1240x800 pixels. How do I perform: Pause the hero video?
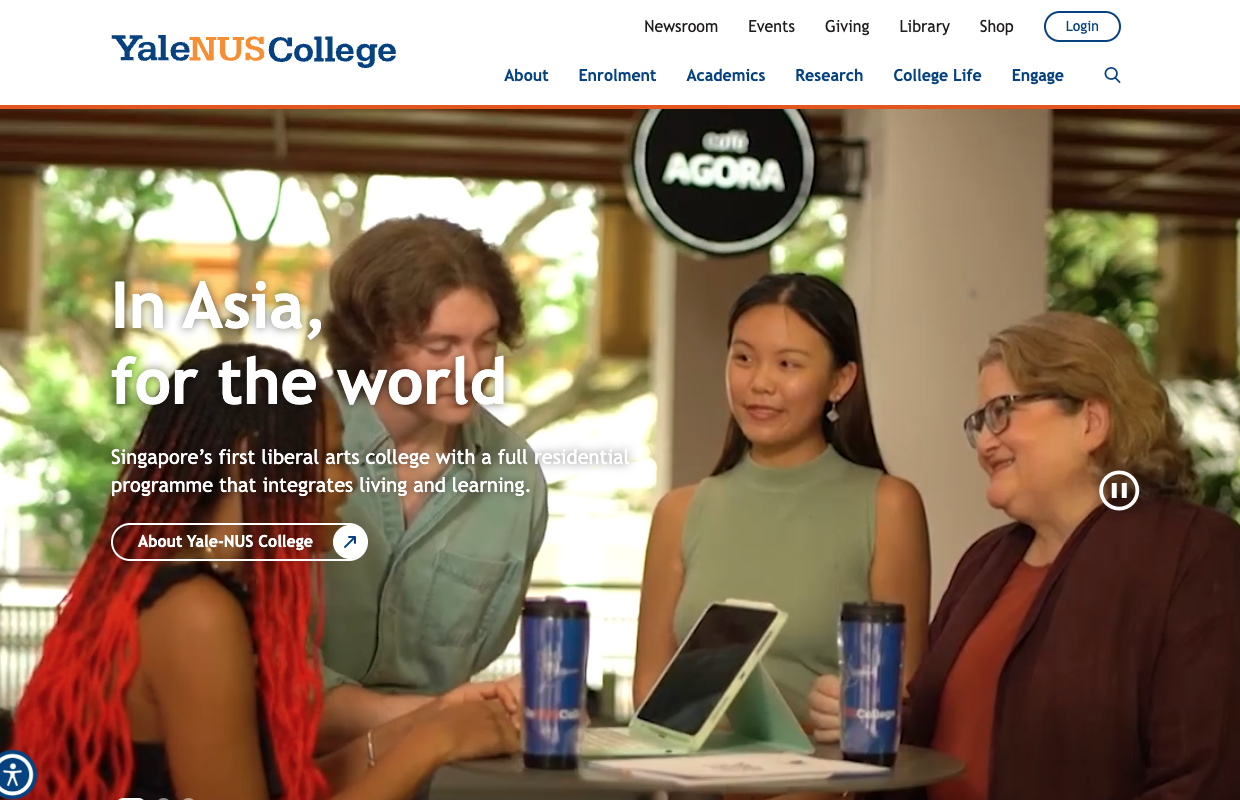click(x=1119, y=491)
